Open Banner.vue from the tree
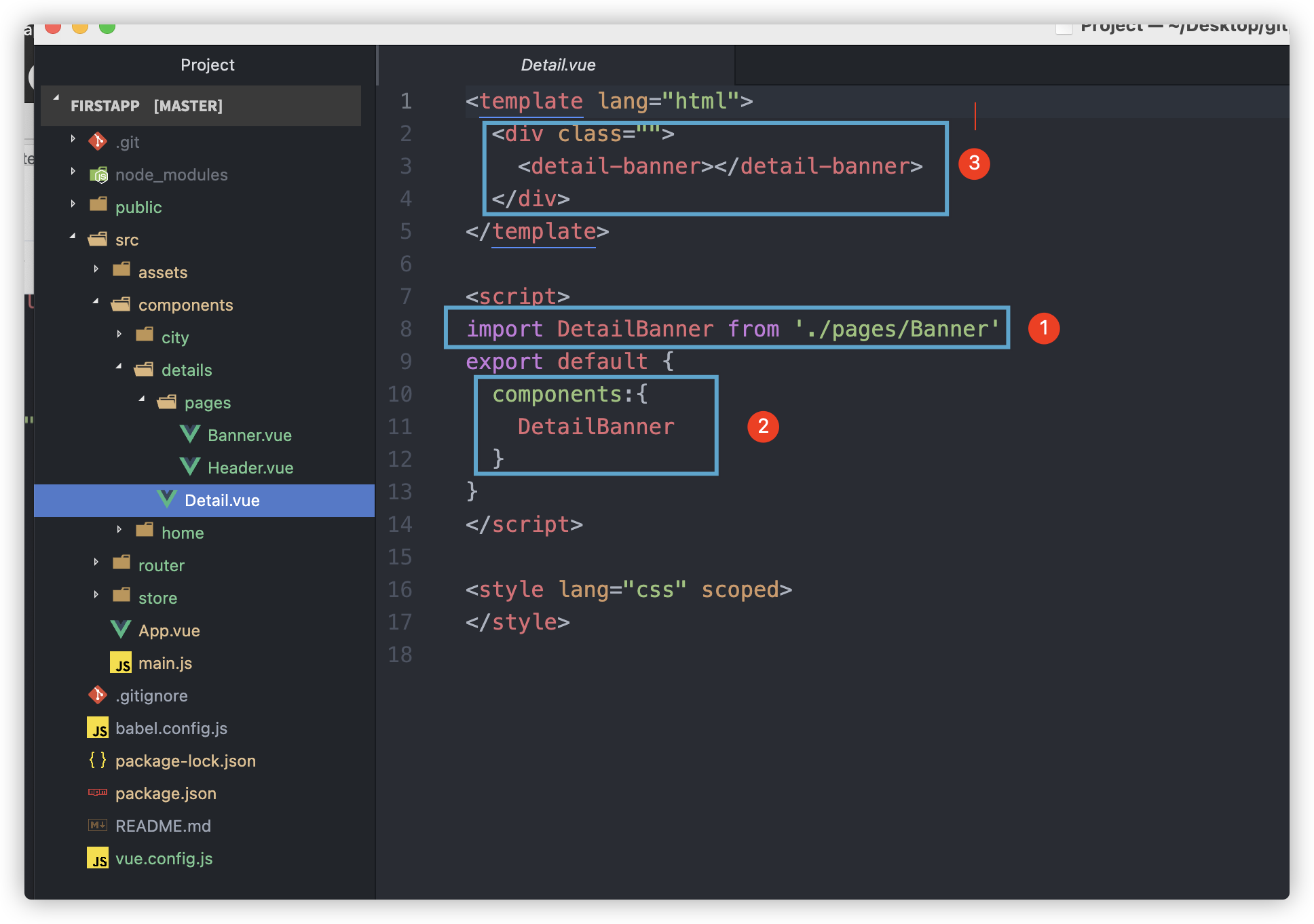 [x=250, y=435]
